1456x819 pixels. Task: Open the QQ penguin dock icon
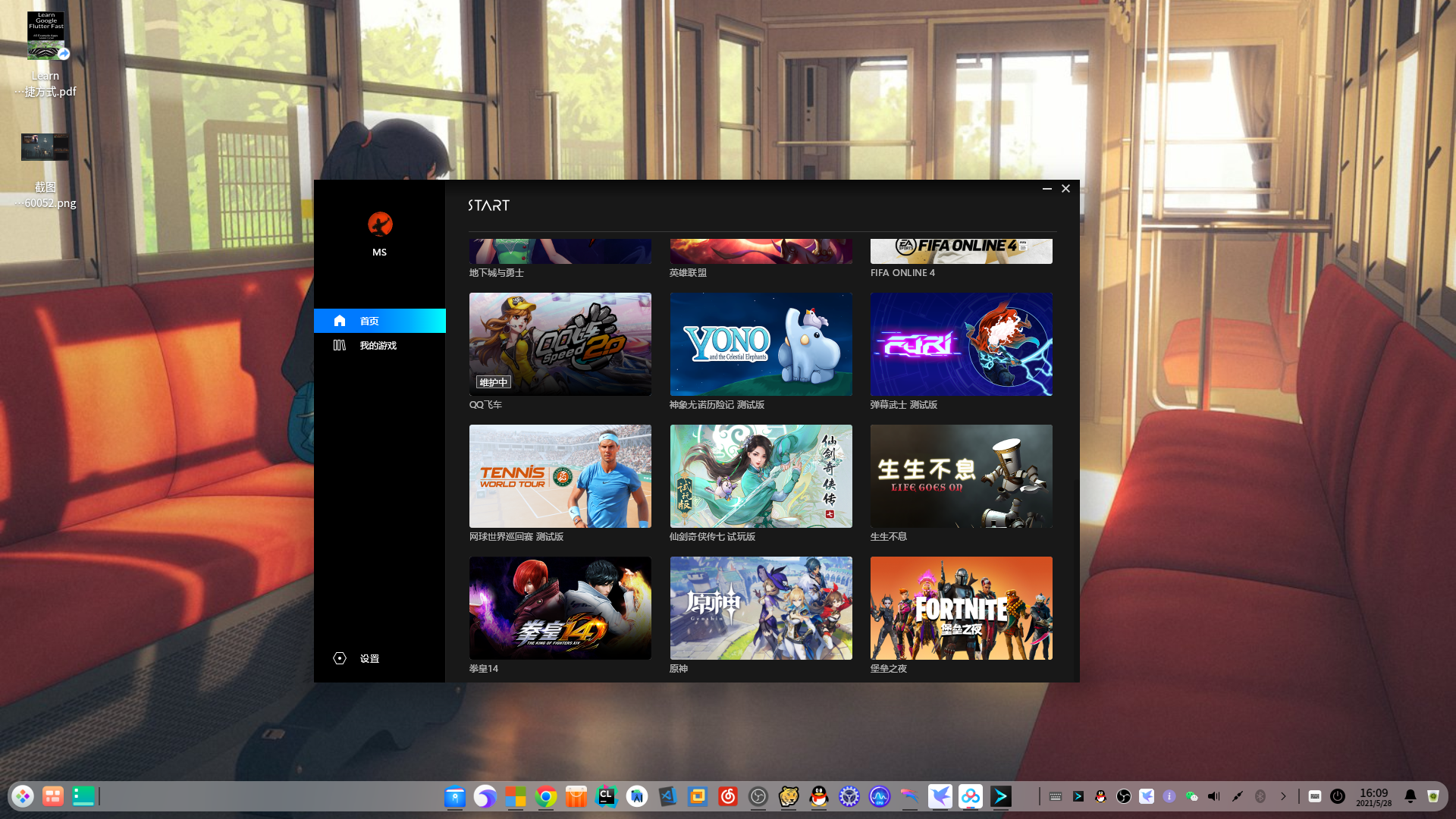819,796
